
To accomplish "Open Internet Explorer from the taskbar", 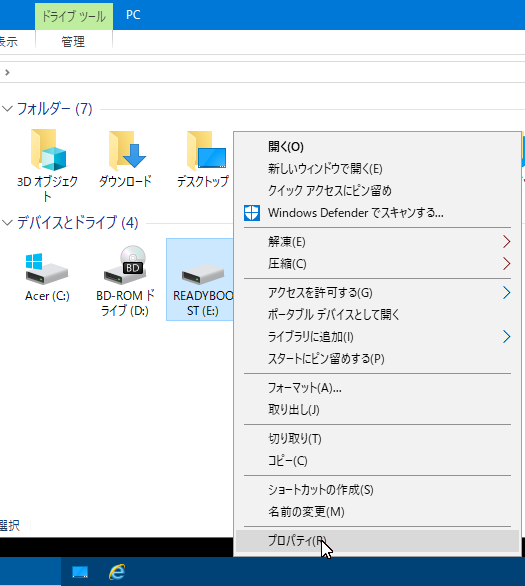I will coord(117,572).
